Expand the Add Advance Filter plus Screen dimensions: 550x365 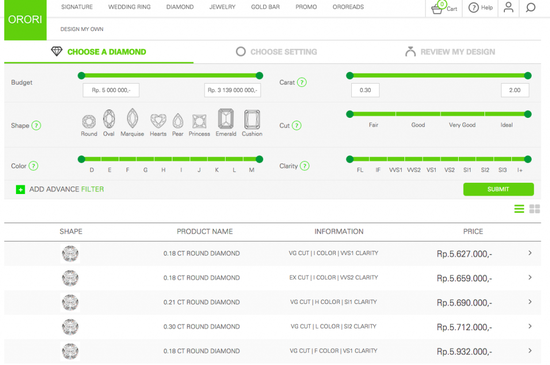[20, 190]
